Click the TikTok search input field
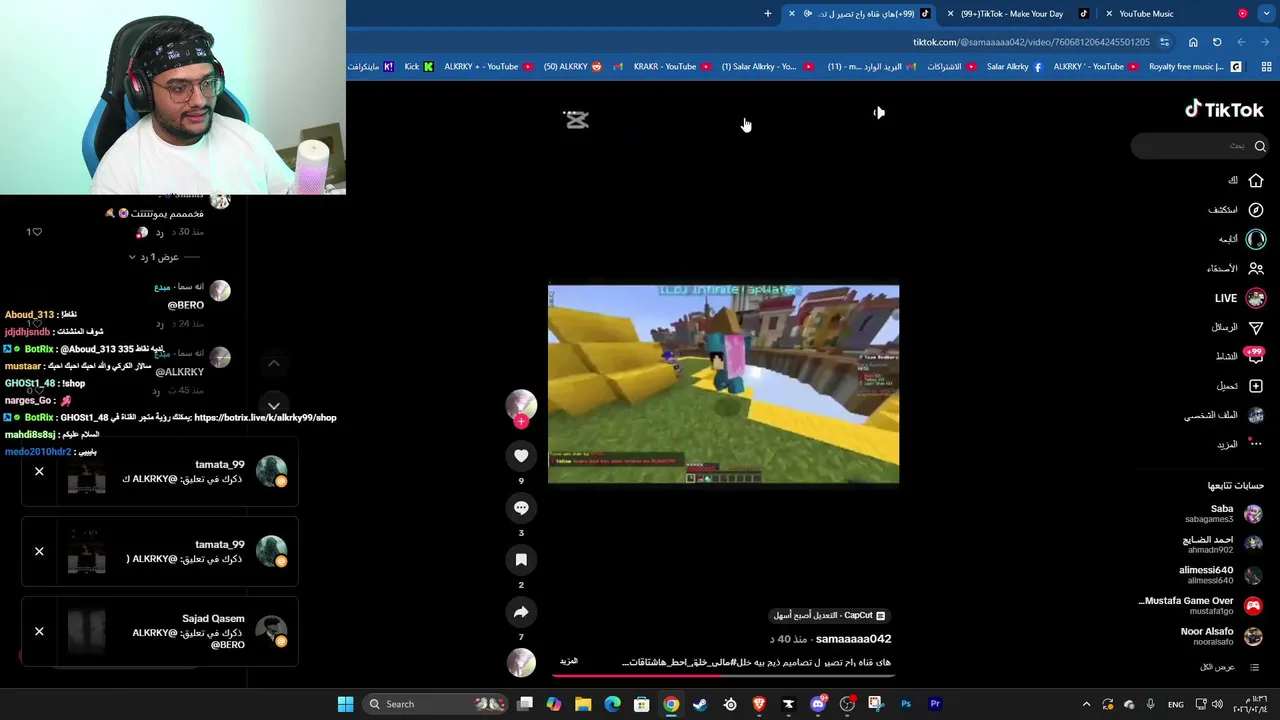Image resolution: width=1280 pixels, height=720 pixels. tap(1200, 146)
